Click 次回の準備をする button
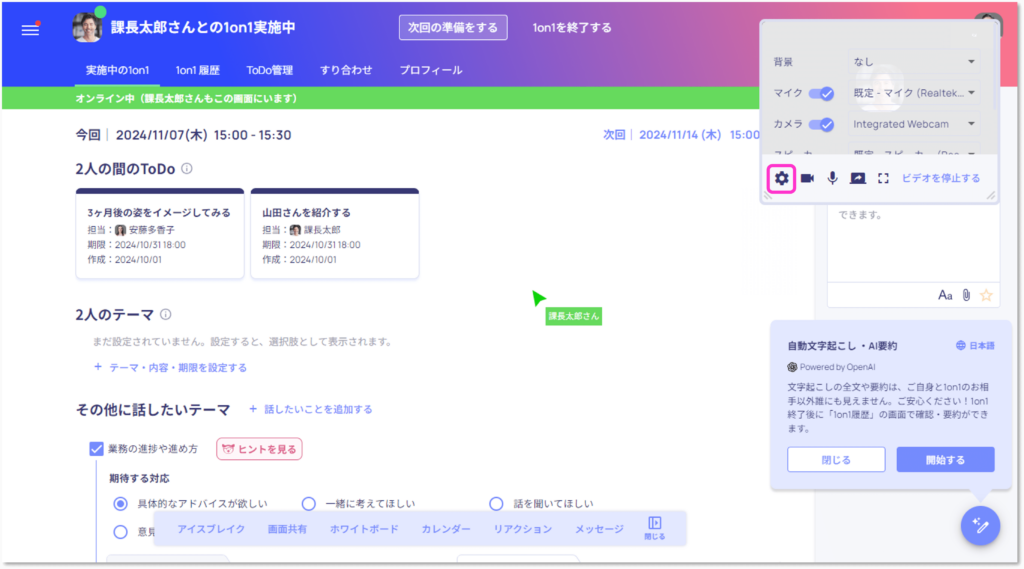The width and height of the screenshot is (1024, 569). (x=453, y=27)
